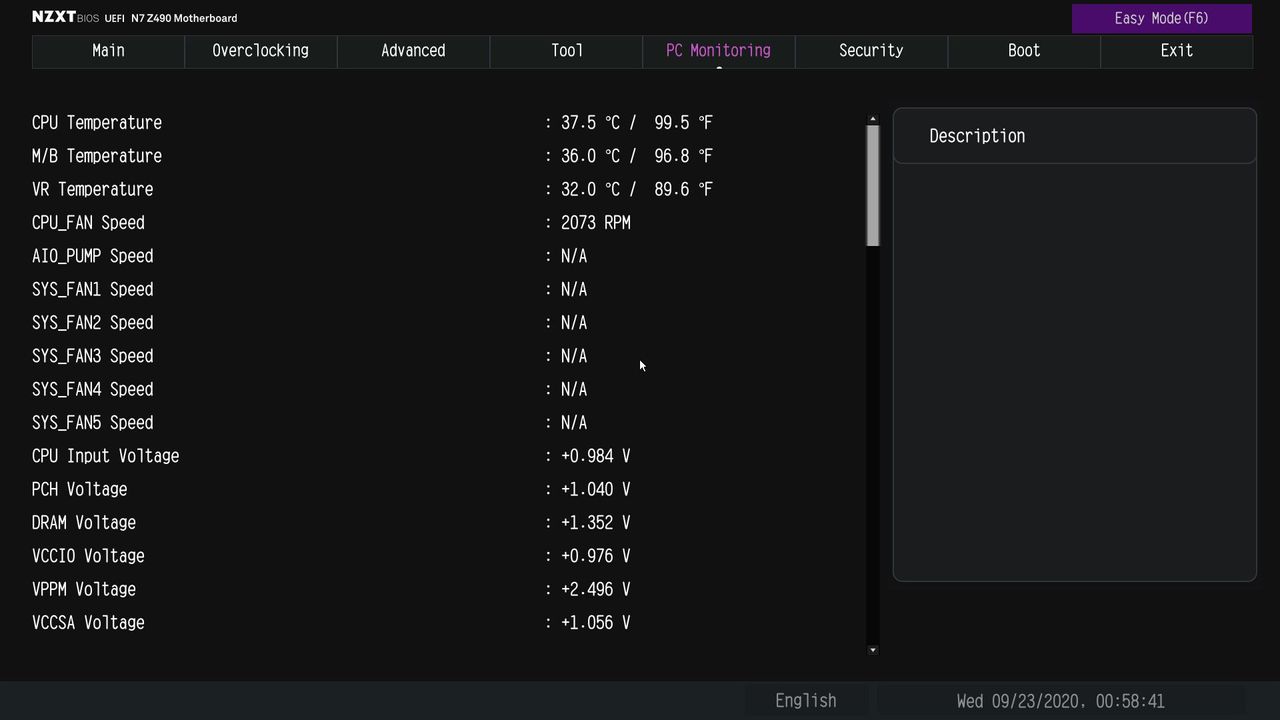Select the Tool tab
Screen dimensions: 1280x720
click(x=566, y=51)
